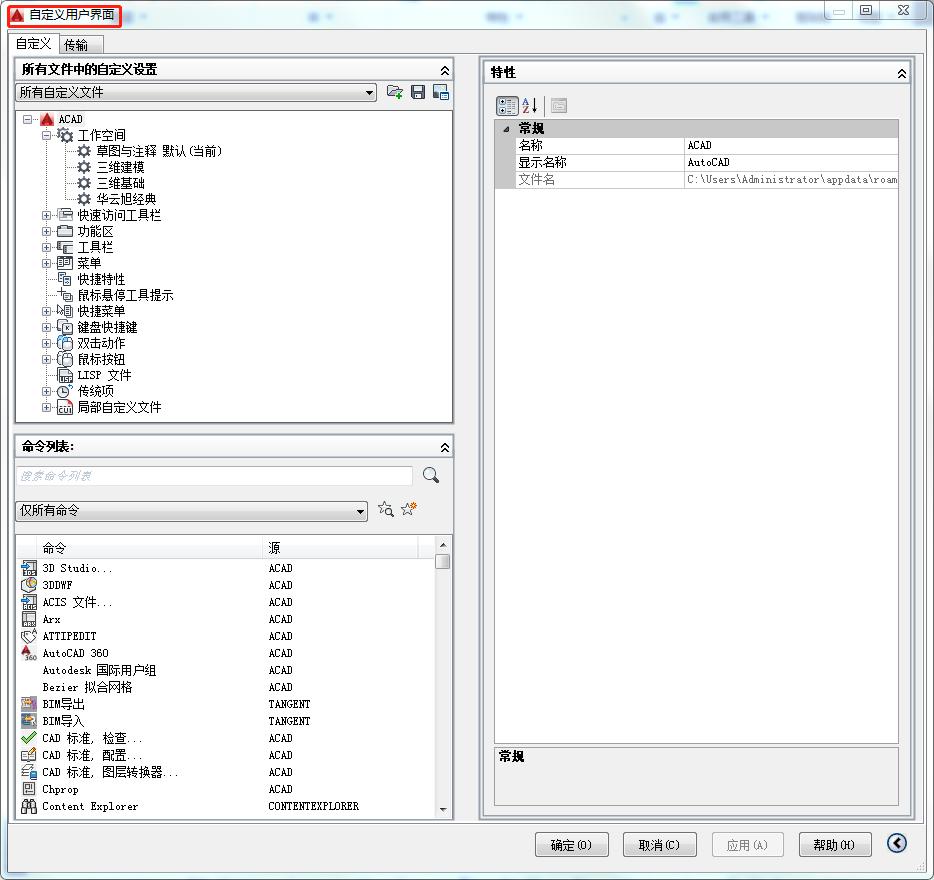Click the 确定 button

tap(571, 843)
